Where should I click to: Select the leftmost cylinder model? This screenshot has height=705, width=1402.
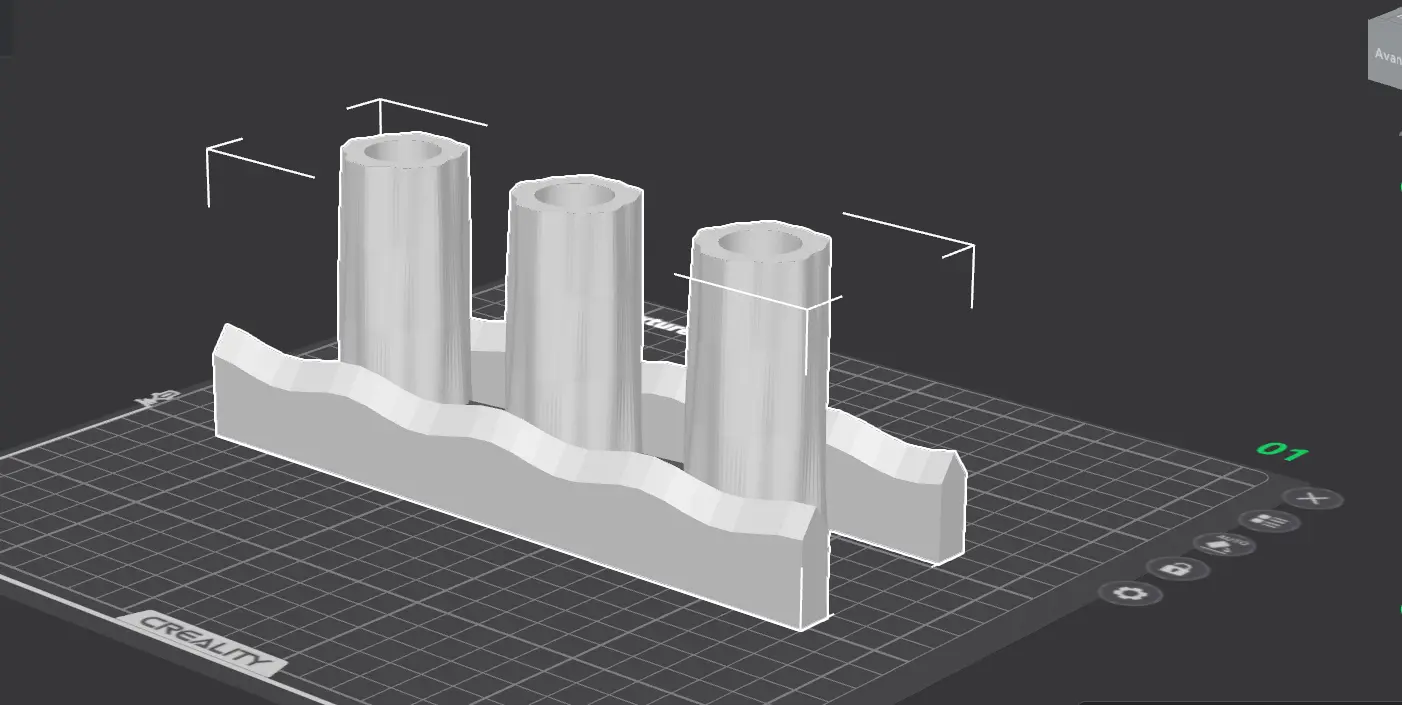[x=404, y=270]
